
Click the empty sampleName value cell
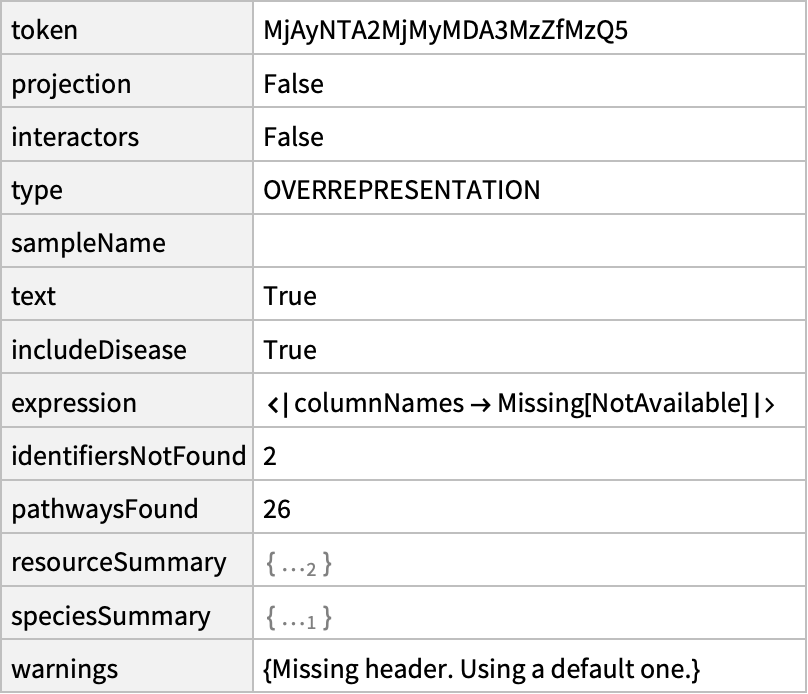[529, 243]
